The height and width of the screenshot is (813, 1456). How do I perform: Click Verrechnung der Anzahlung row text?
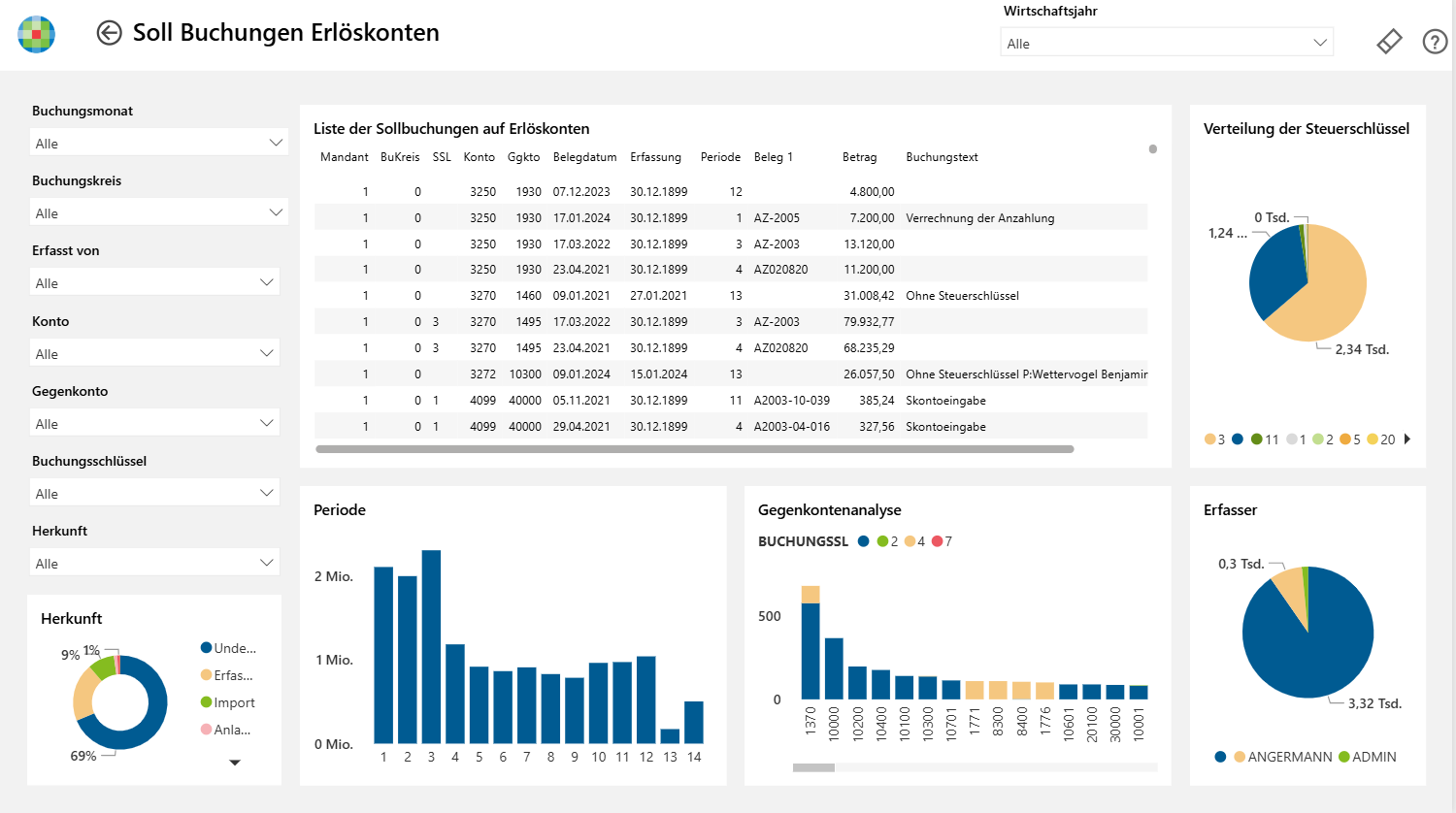[x=979, y=218]
